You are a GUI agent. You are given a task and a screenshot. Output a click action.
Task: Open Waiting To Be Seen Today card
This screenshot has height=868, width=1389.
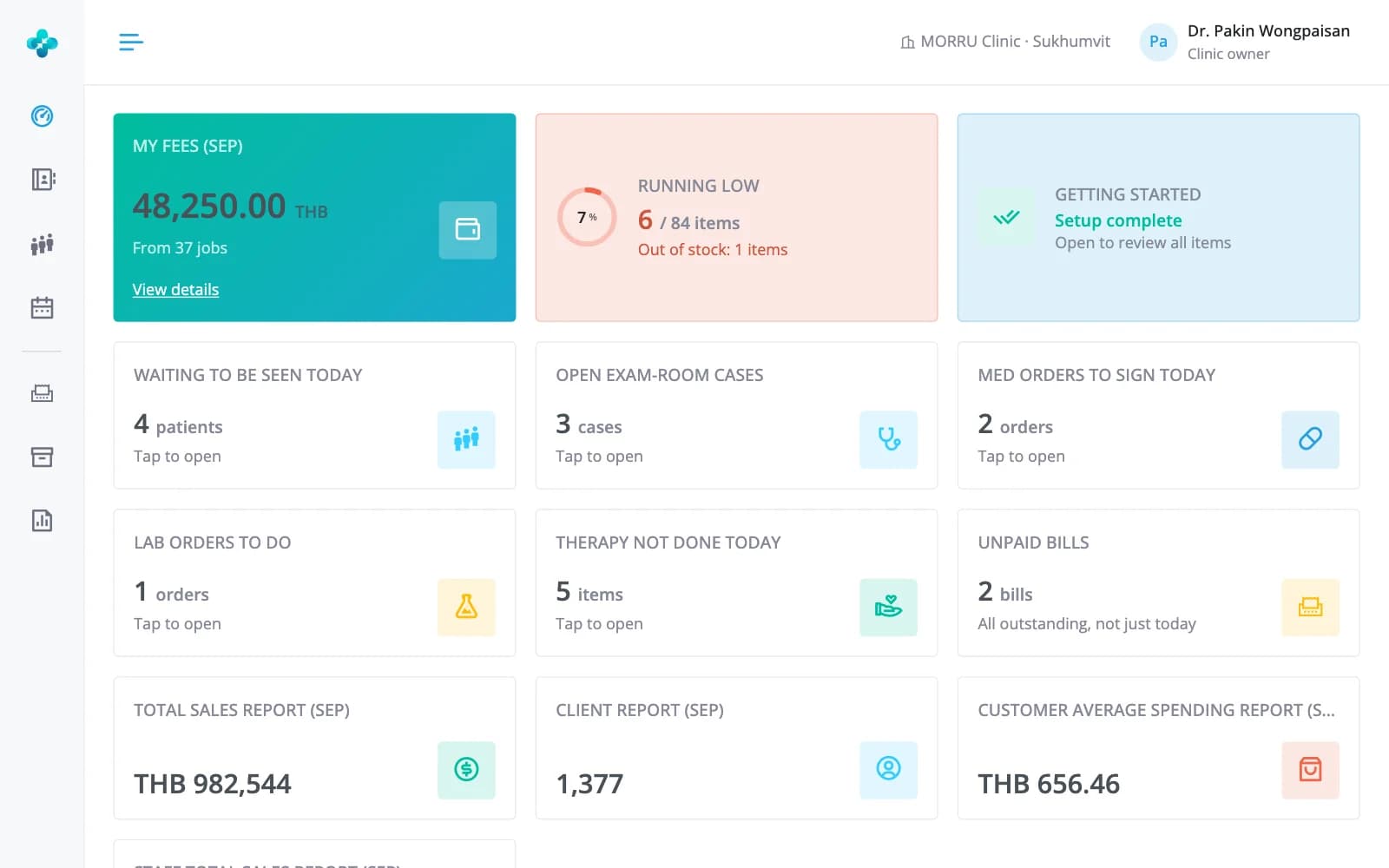point(314,415)
